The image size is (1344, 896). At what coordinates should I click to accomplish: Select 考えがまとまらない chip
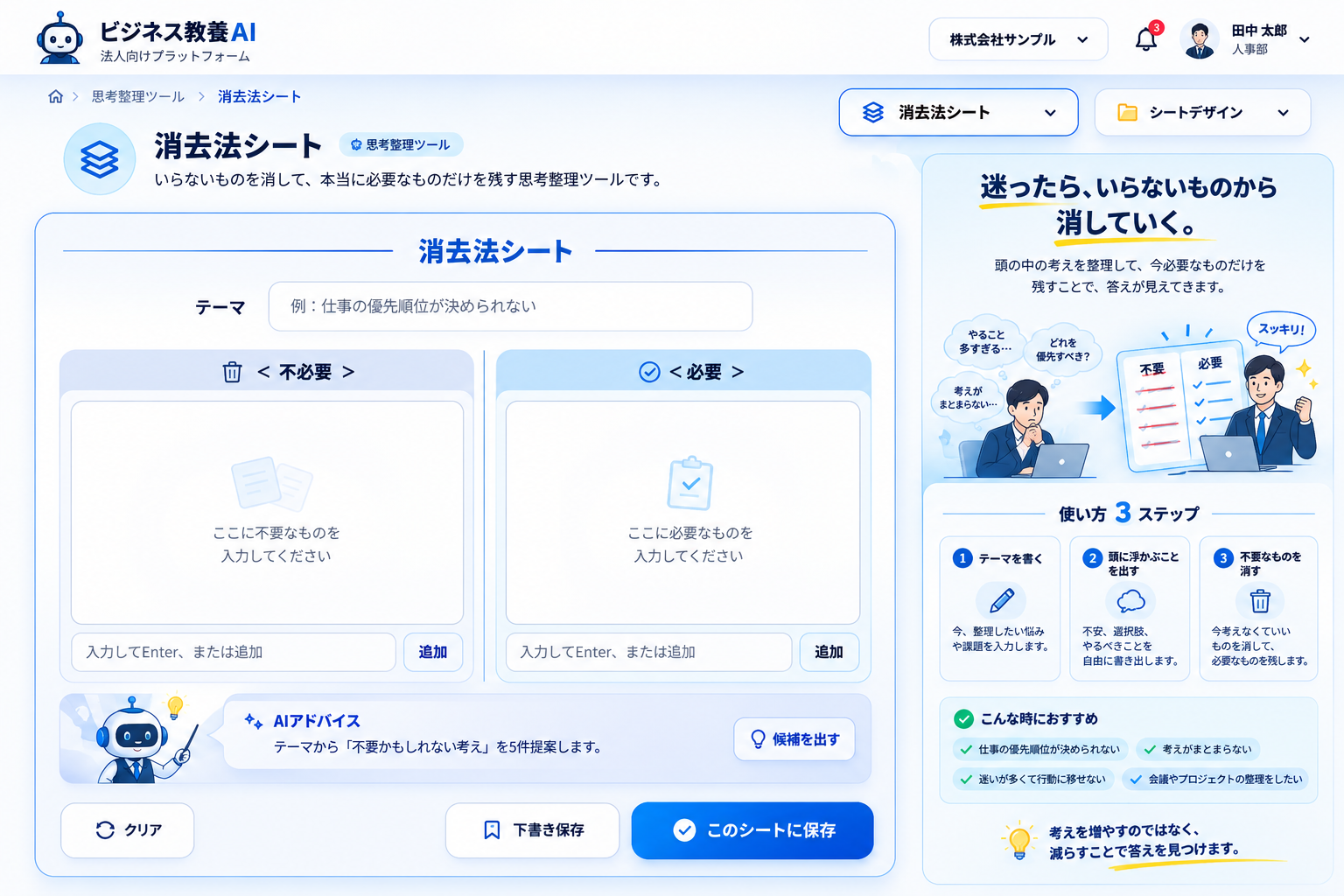tap(1199, 749)
